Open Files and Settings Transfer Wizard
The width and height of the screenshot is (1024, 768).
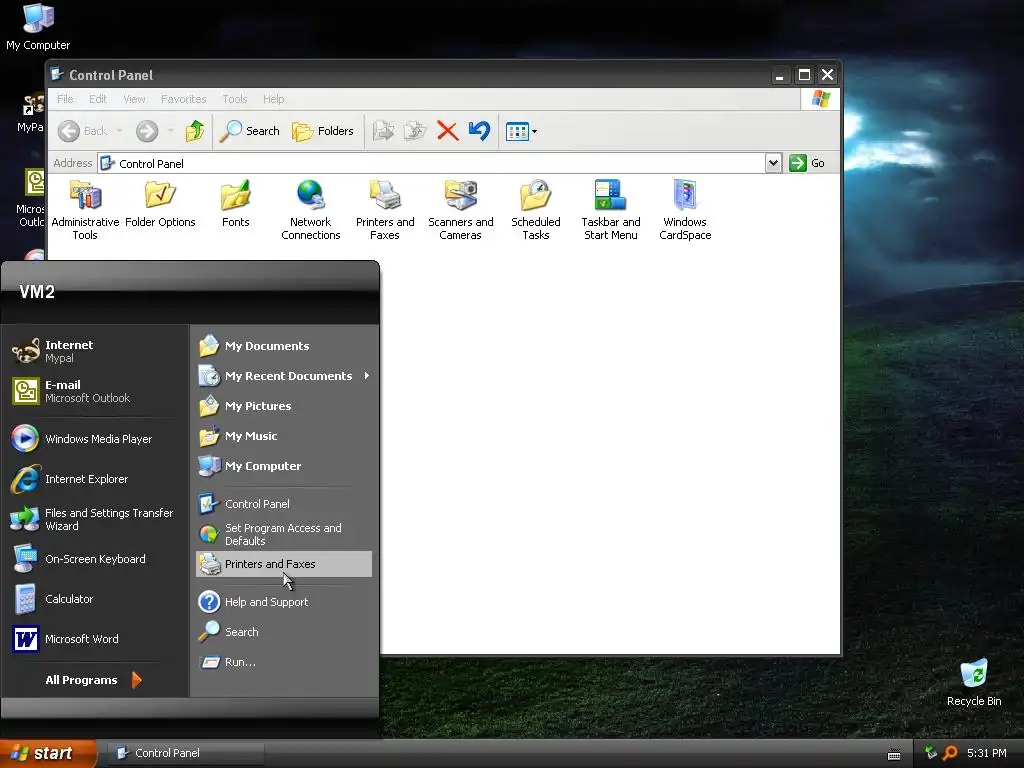[x=95, y=519]
